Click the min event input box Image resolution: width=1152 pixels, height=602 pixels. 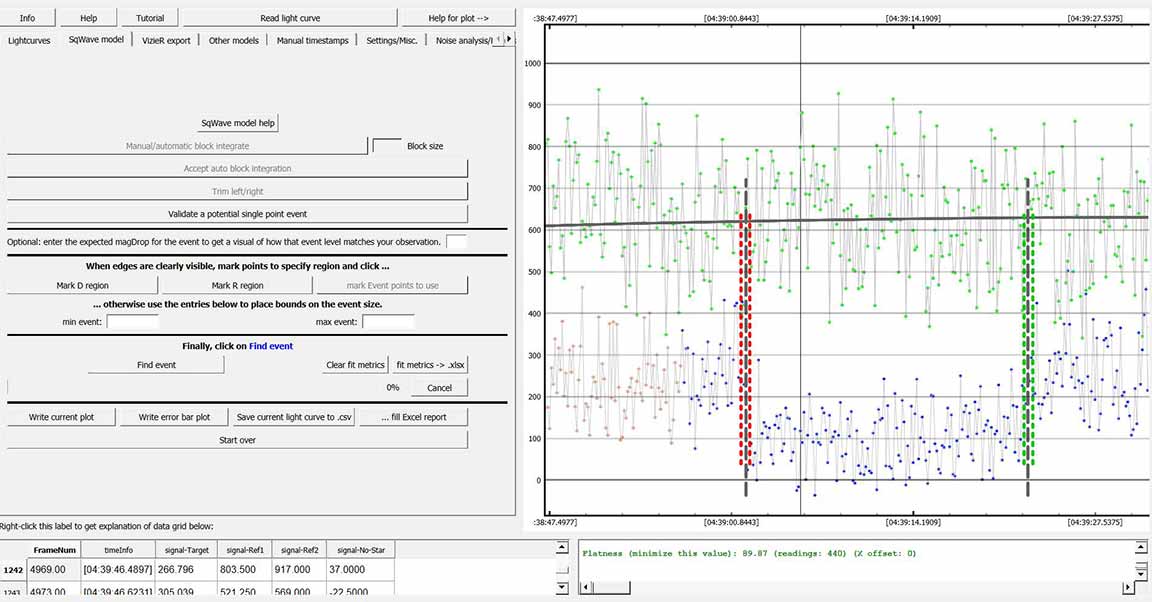click(132, 322)
